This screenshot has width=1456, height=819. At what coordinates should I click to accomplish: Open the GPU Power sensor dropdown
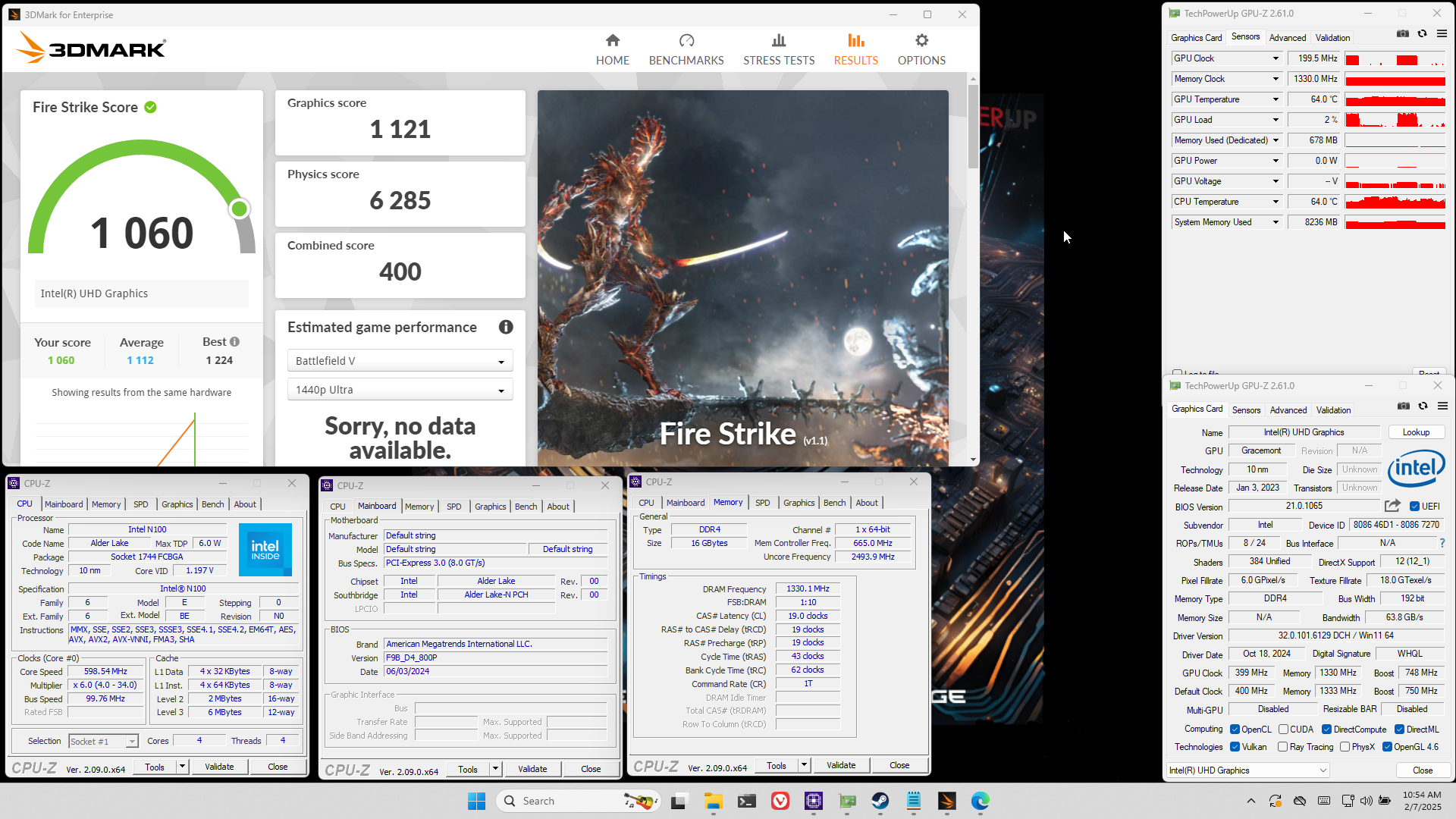coord(1276,161)
